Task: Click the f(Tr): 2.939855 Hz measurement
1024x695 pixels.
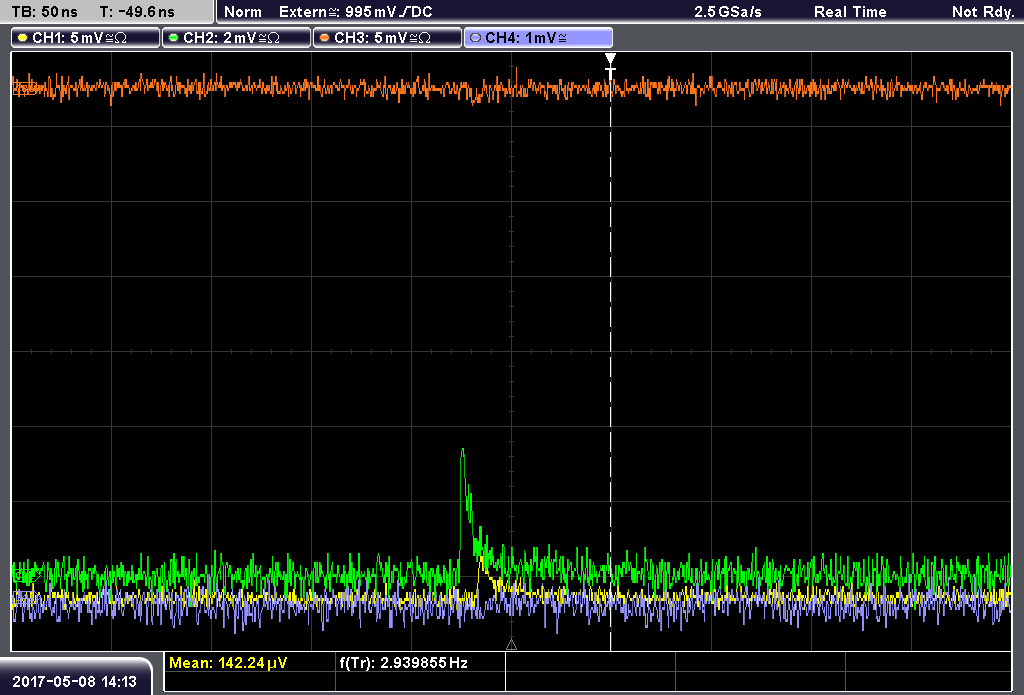Action: click(x=404, y=663)
